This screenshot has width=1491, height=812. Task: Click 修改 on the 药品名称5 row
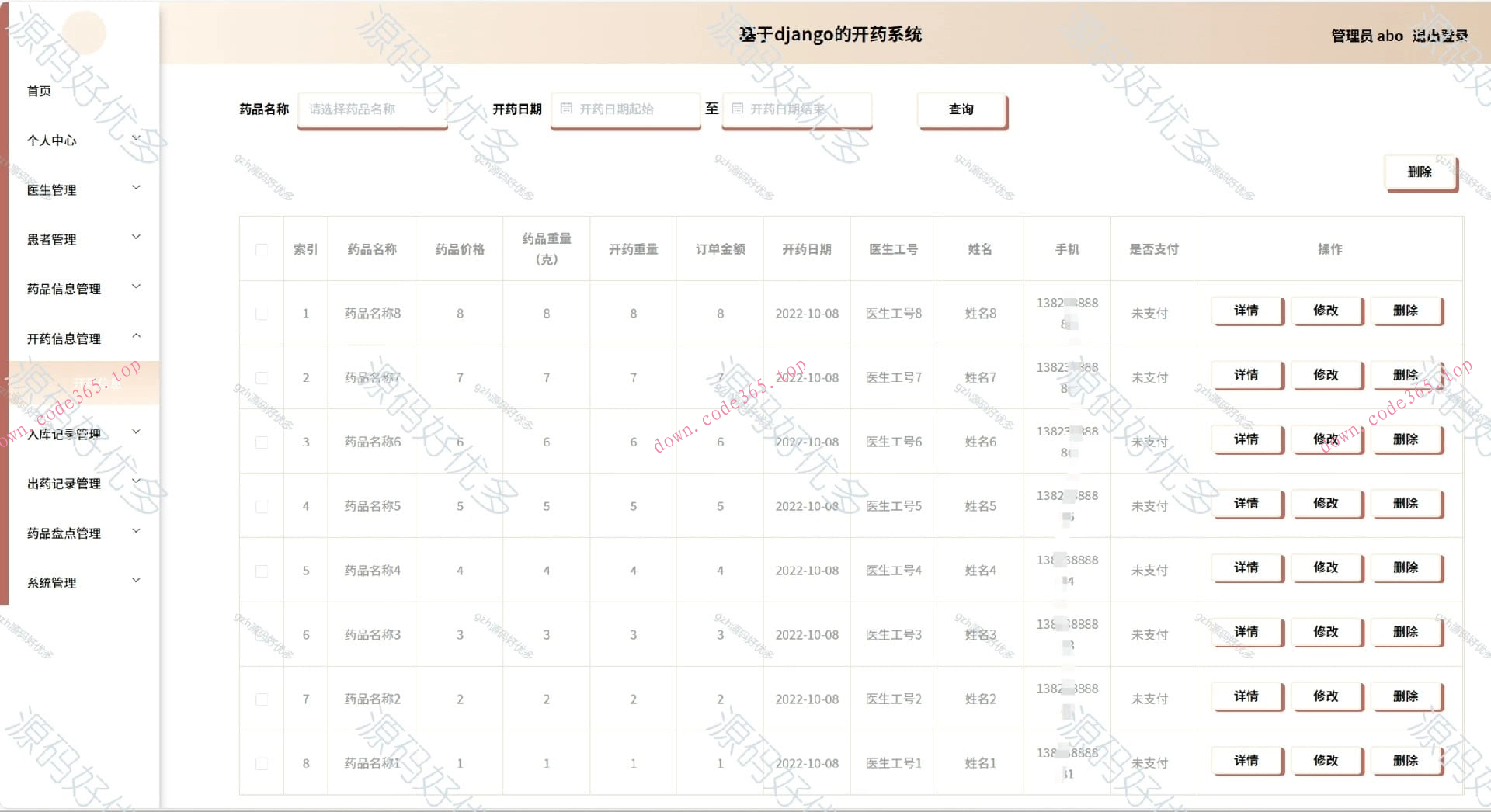1327,503
